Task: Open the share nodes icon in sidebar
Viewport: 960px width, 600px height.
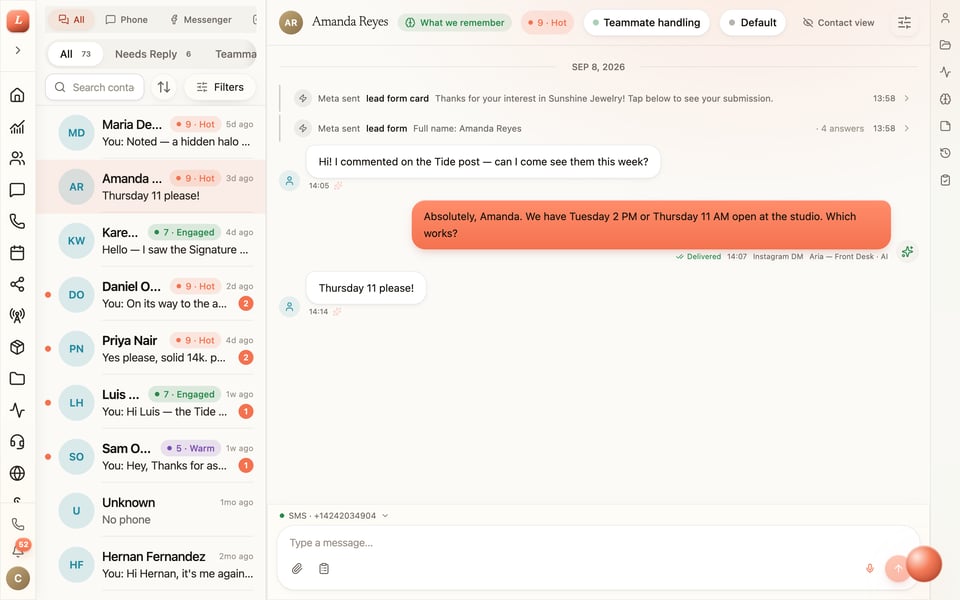Action: 17,284
